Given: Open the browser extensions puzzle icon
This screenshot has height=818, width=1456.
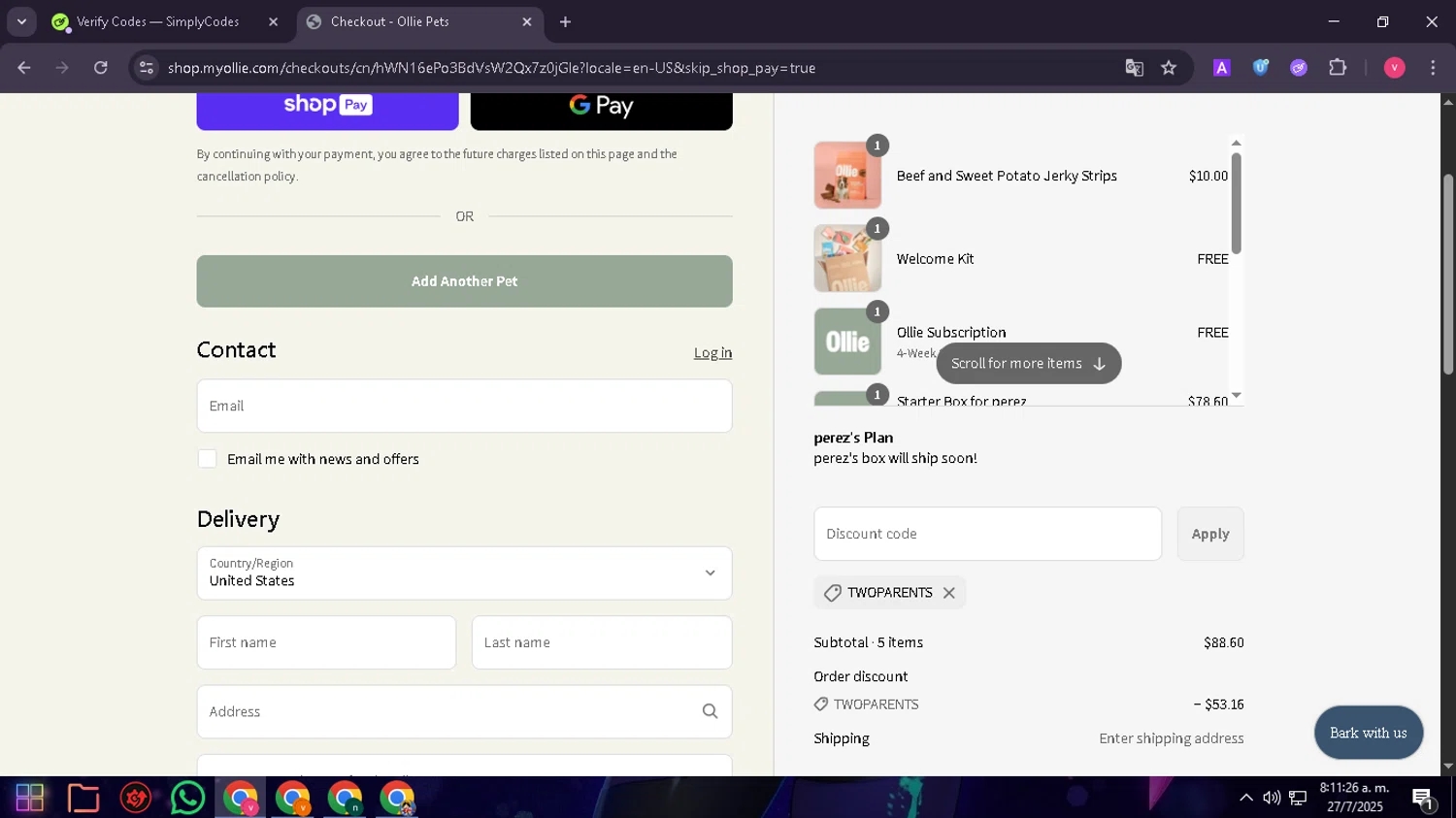Looking at the screenshot, I should [1338, 68].
